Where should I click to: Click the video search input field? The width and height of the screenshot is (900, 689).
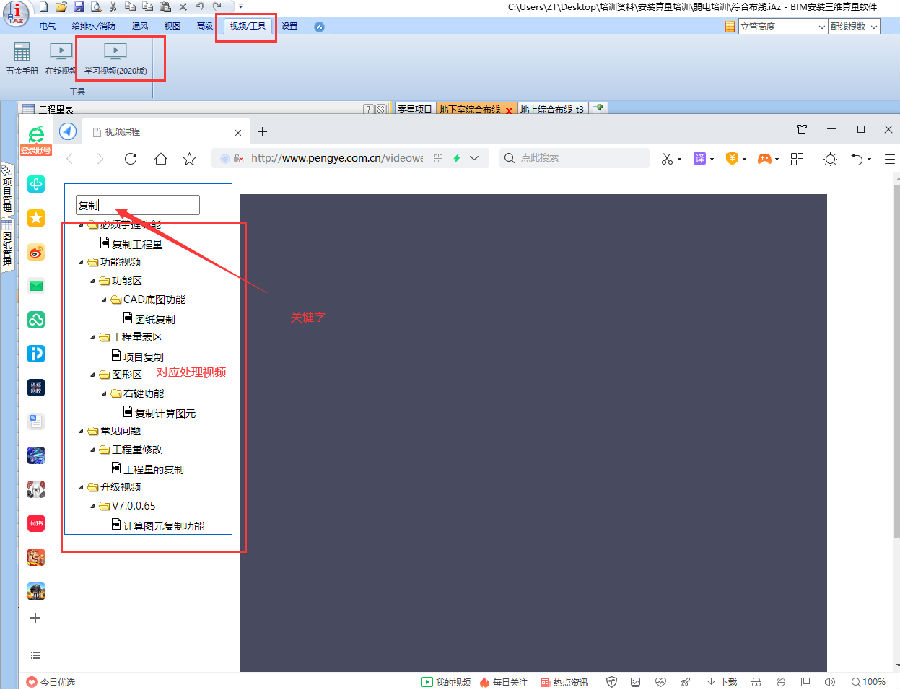coord(138,205)
